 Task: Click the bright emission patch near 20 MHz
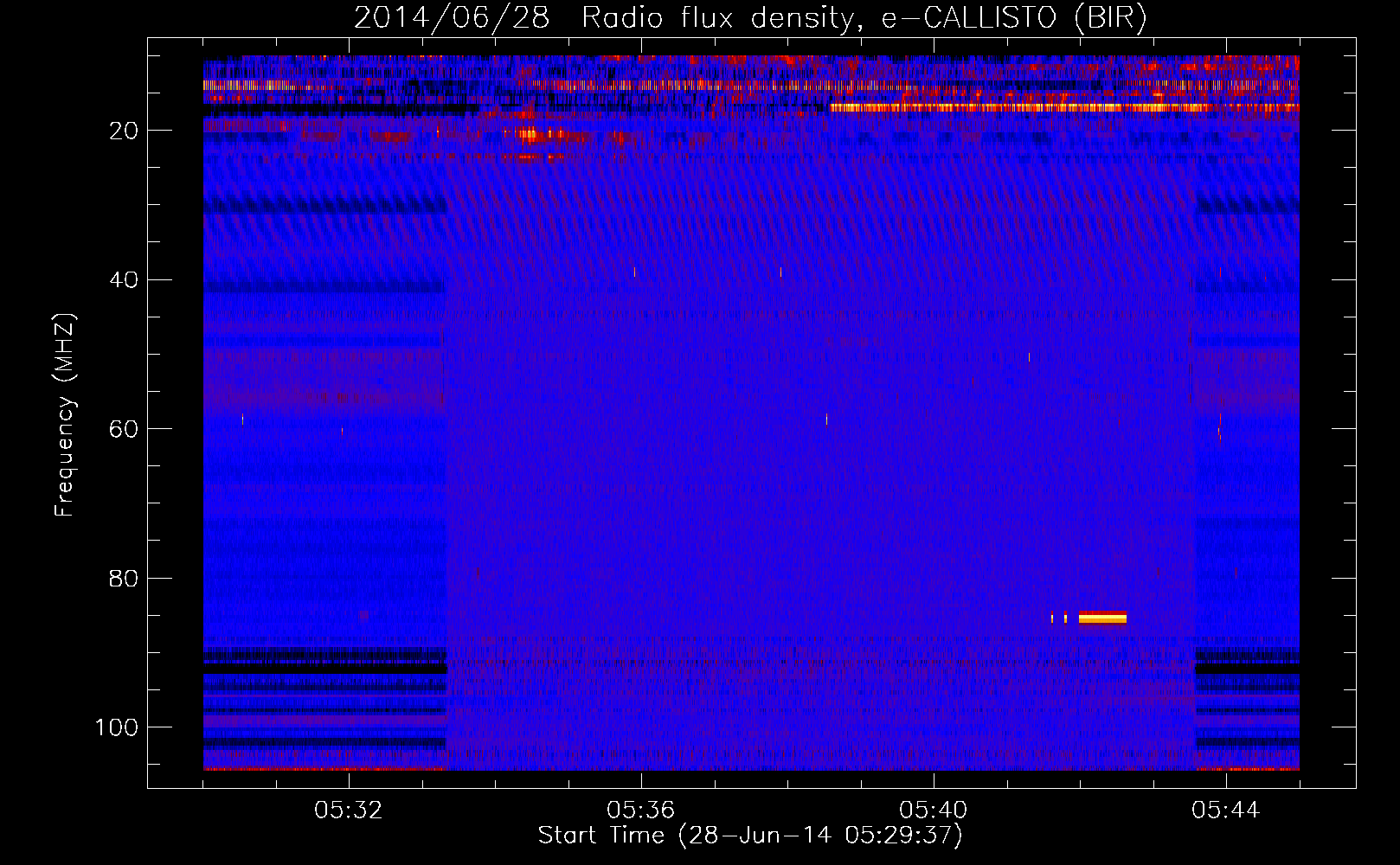tap(533, 134)
